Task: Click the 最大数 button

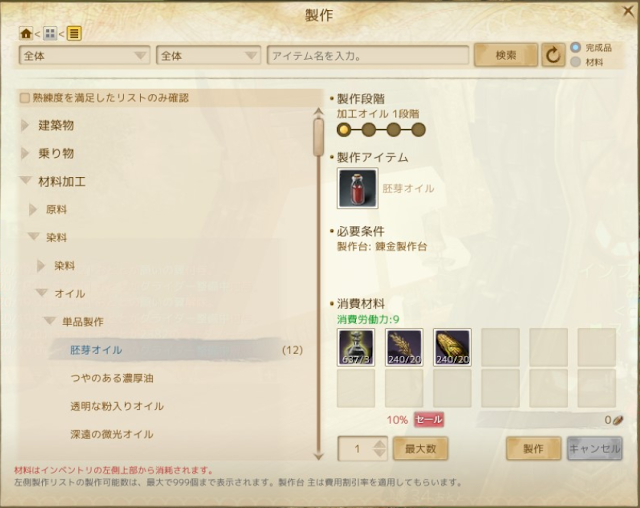Action: pos(420,449)
